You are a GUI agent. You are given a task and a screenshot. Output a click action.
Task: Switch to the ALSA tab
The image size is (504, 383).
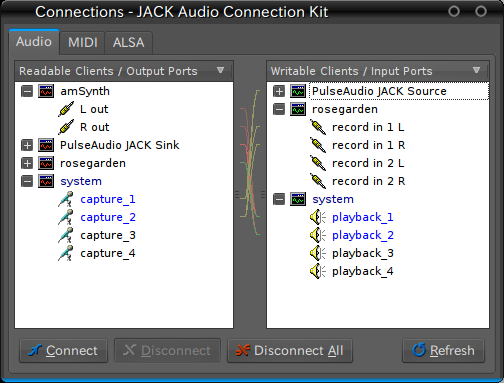(x=129, y=43)
